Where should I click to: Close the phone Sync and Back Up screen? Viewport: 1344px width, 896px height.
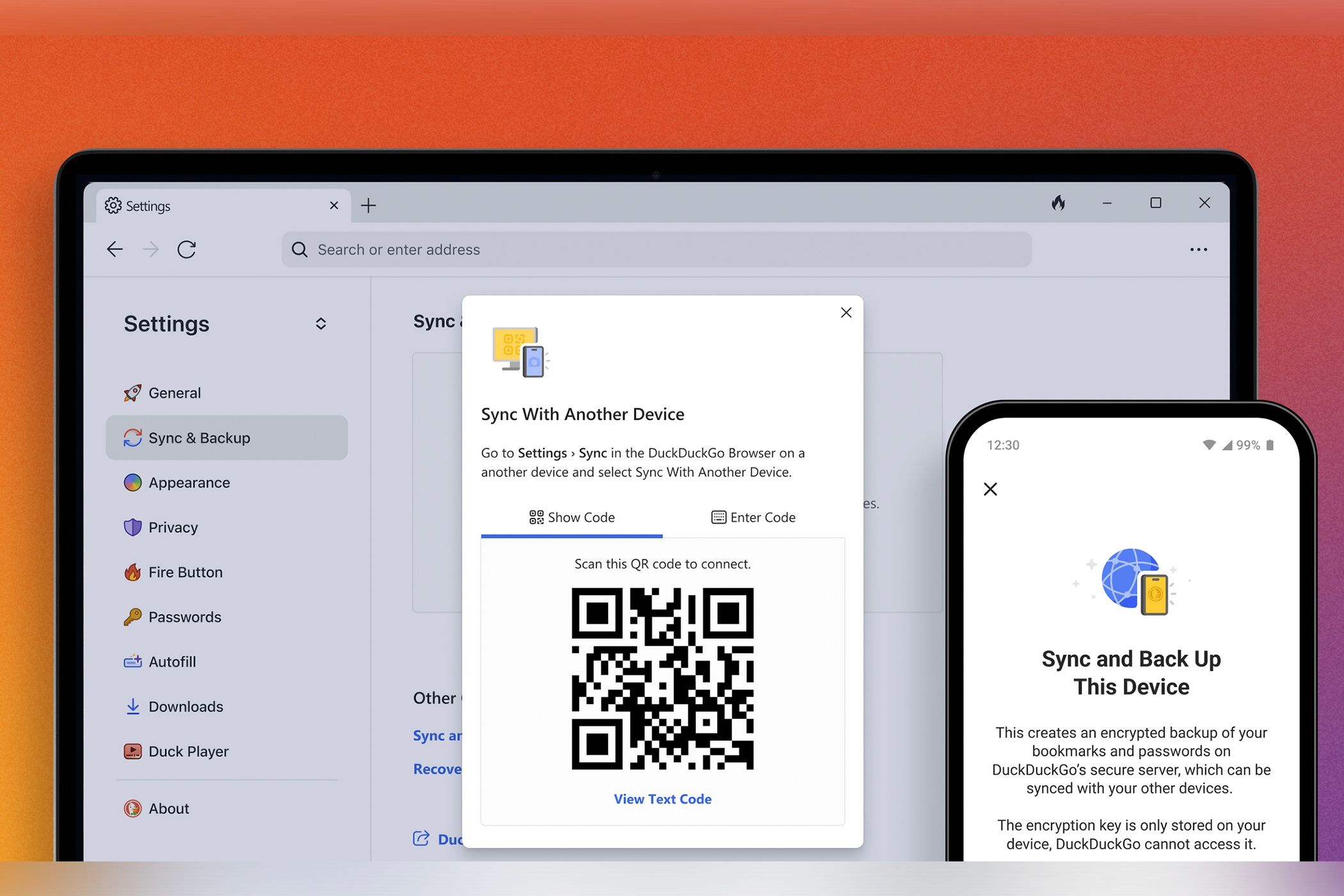tap(990, 489)
